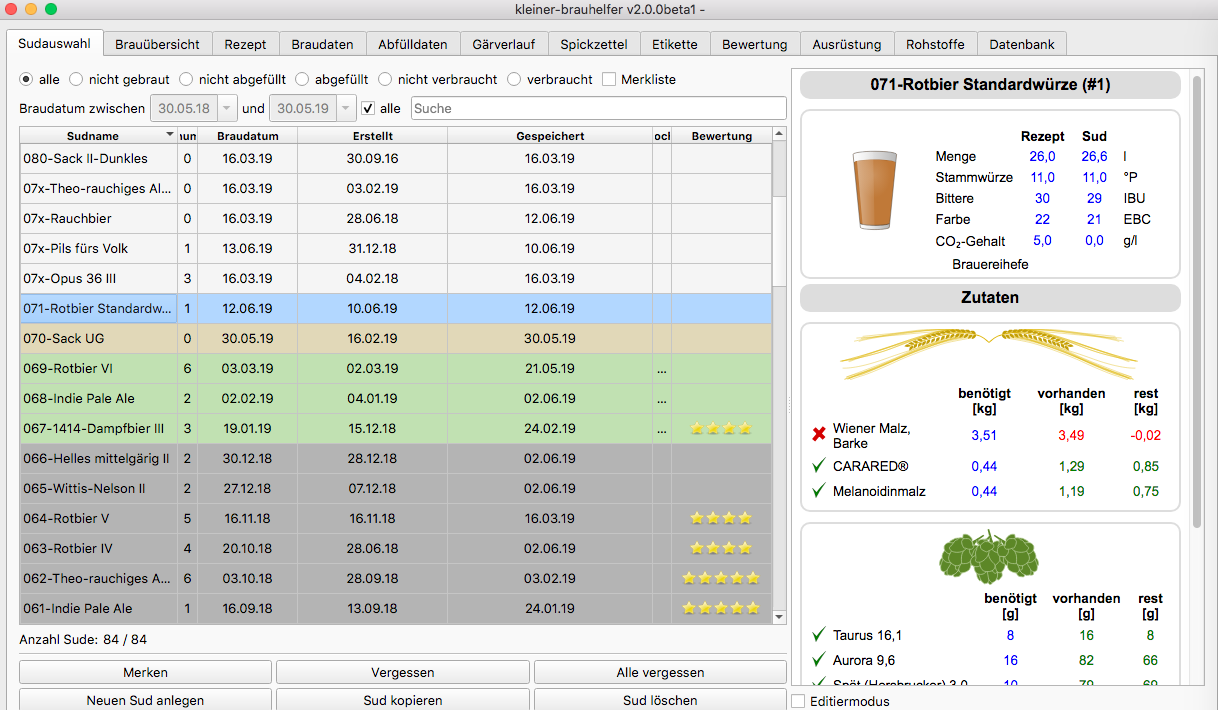Viewport: 1218px width, 710px height.
Task: Click green checkmark beside Taurus 16,1
Action: tap(819, 634)
